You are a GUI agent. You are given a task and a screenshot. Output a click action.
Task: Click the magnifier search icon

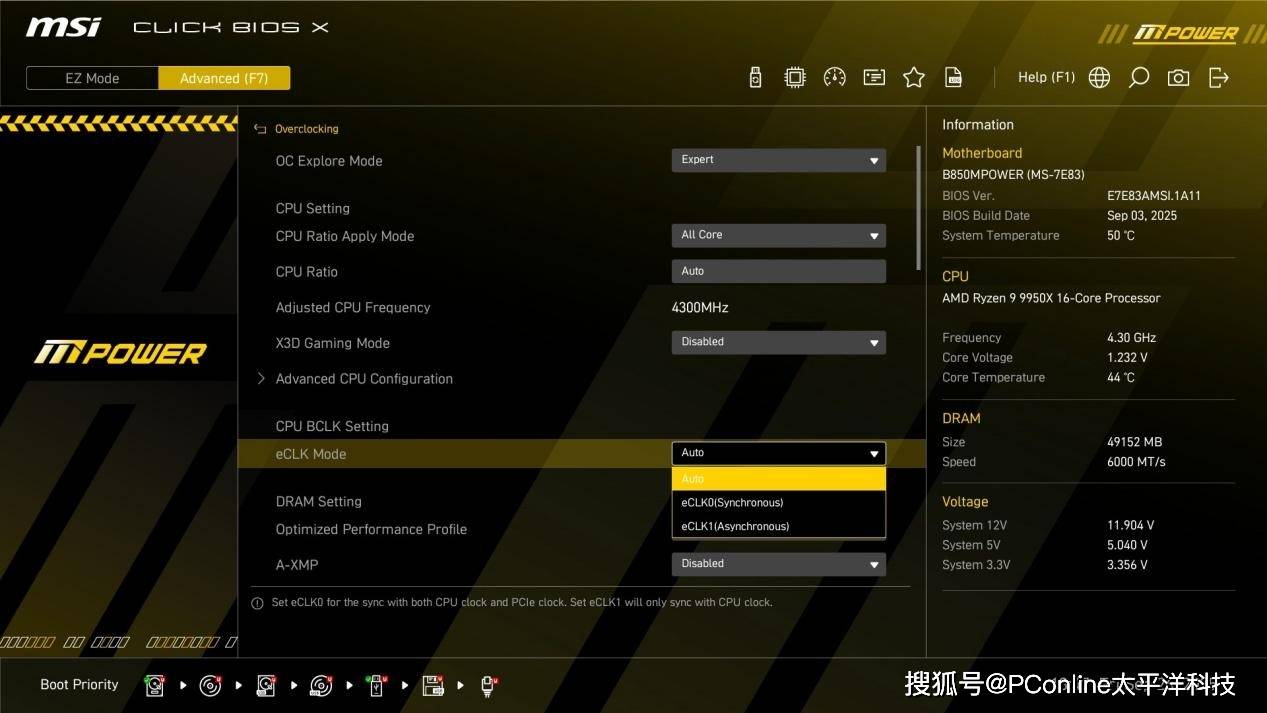[x=1138, y=78]
